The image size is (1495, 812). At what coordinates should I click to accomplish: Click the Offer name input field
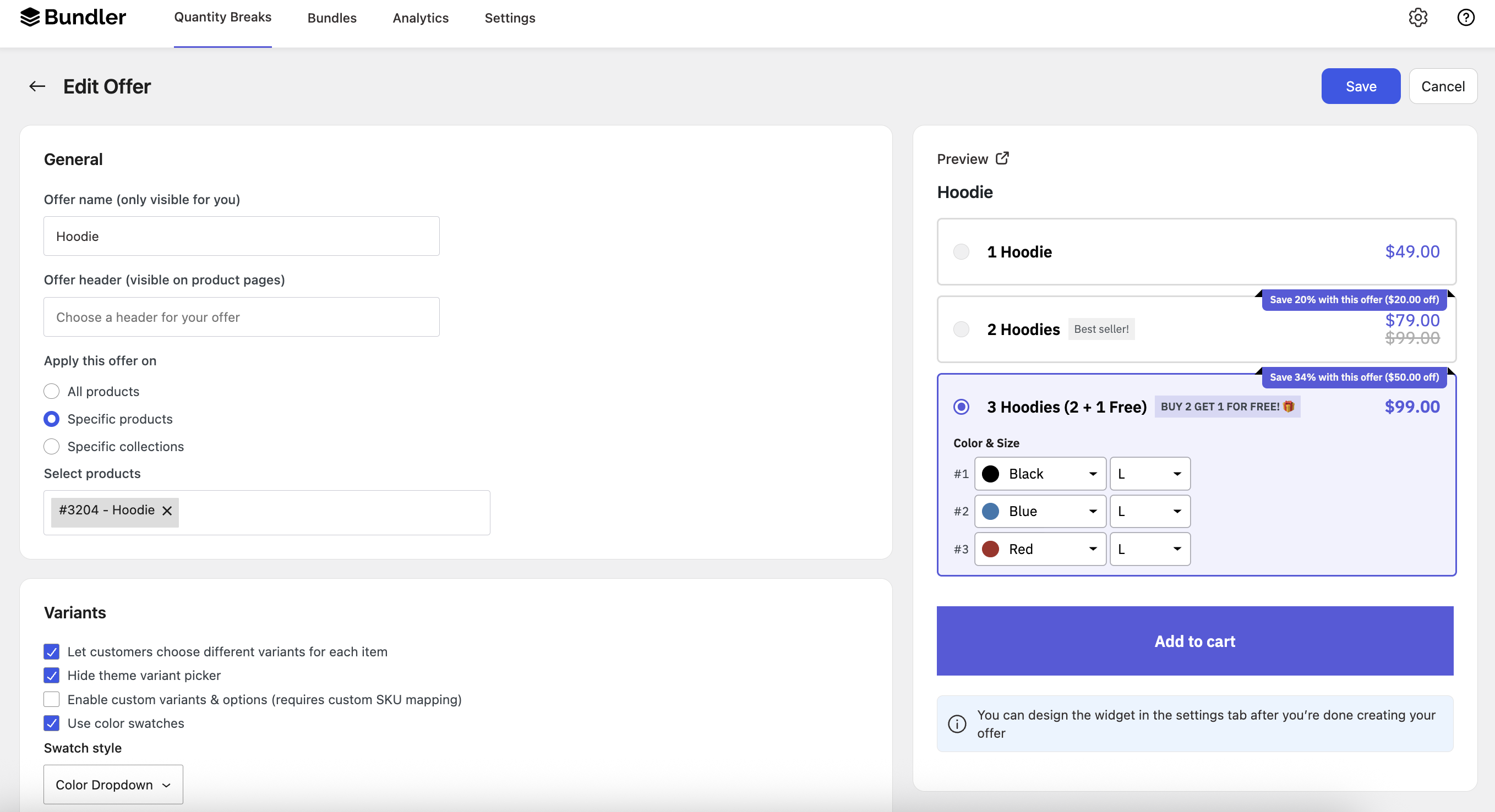(x=242, y=236)
